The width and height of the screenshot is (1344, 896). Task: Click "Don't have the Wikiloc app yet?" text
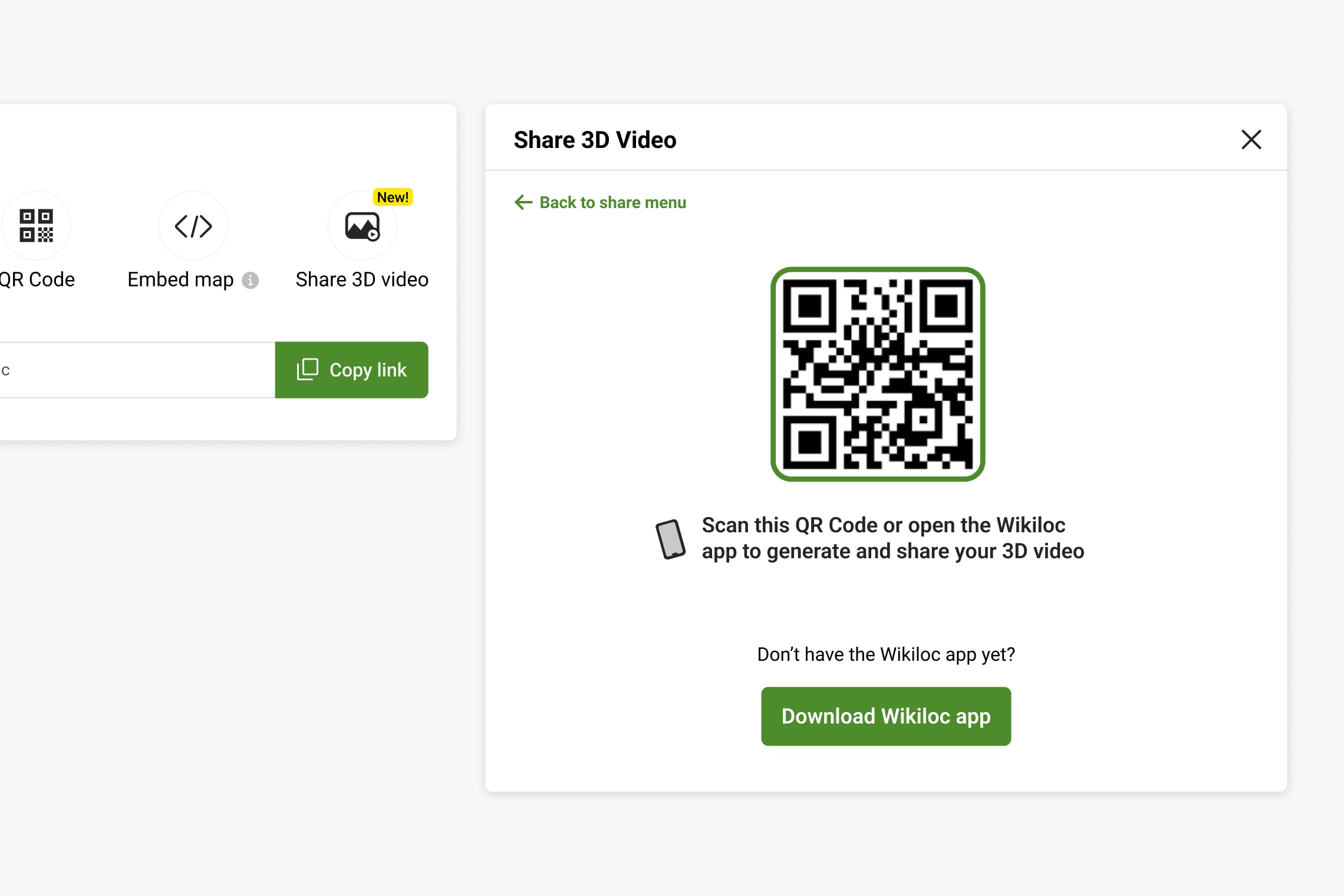(885, 654)
